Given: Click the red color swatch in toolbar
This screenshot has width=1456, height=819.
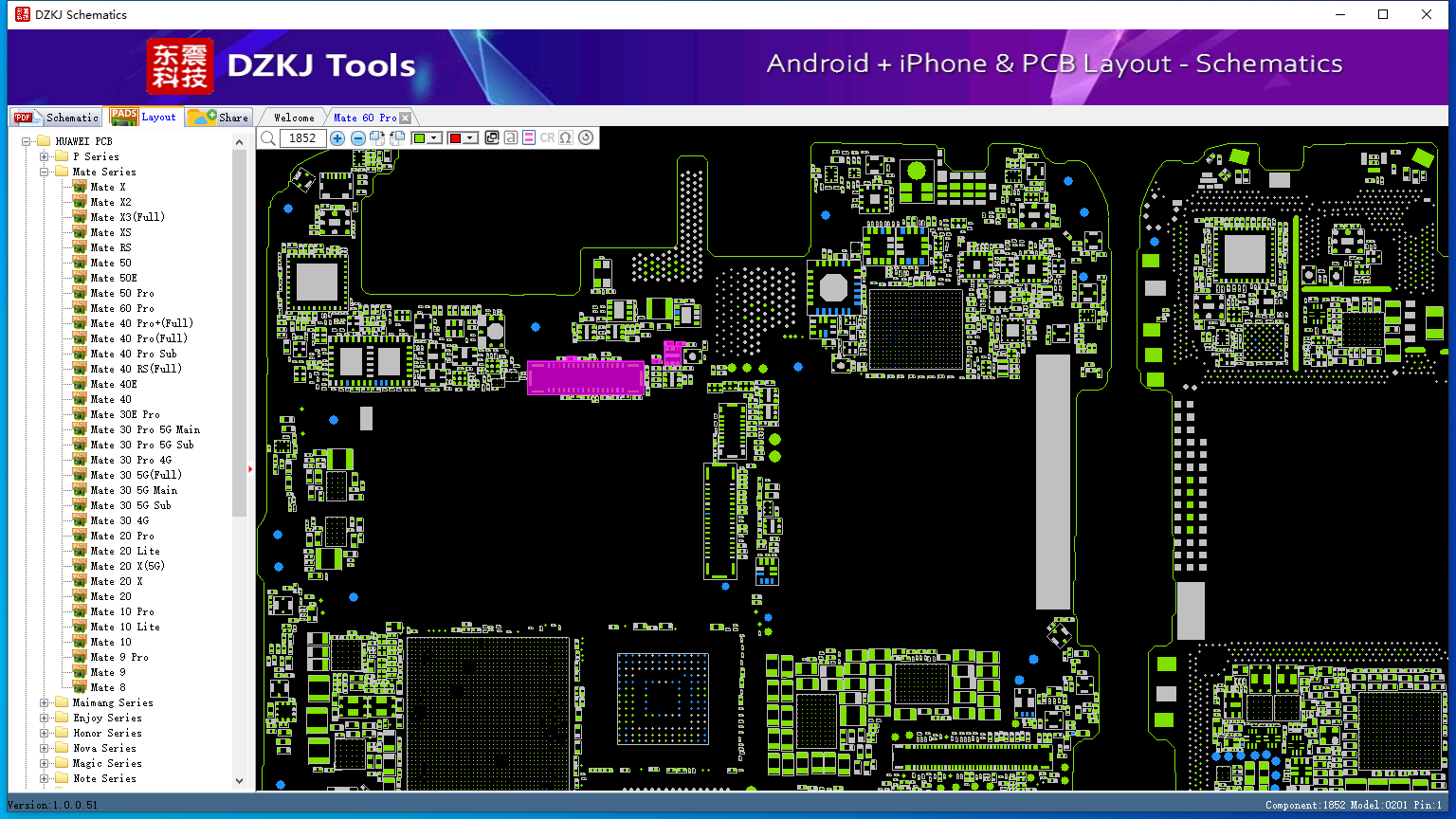Looking at the screenshot, I should click(x=455, y=138).
